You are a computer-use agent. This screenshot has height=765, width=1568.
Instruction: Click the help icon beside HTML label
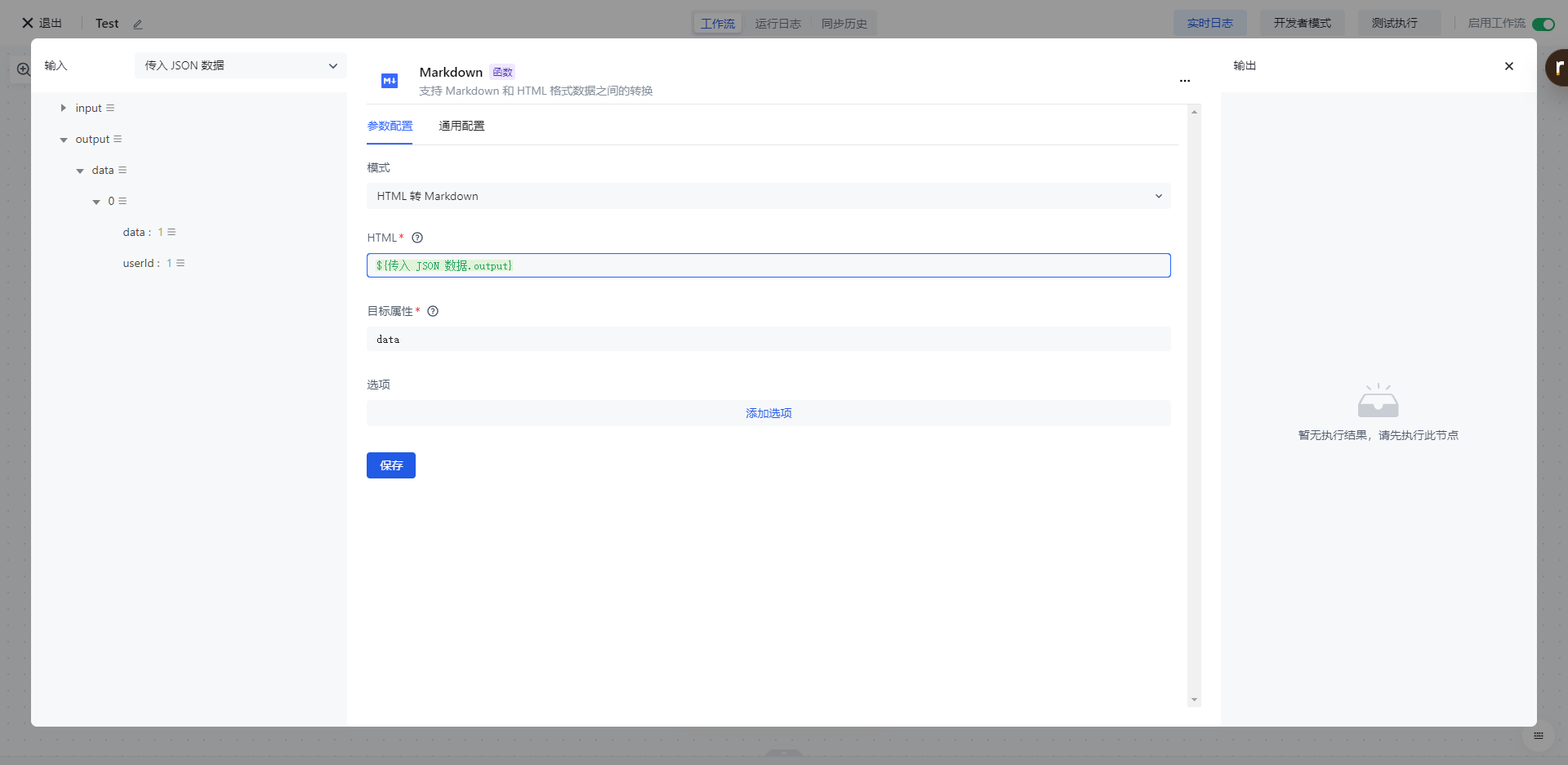pyautogui.click(x=417, y=238)
